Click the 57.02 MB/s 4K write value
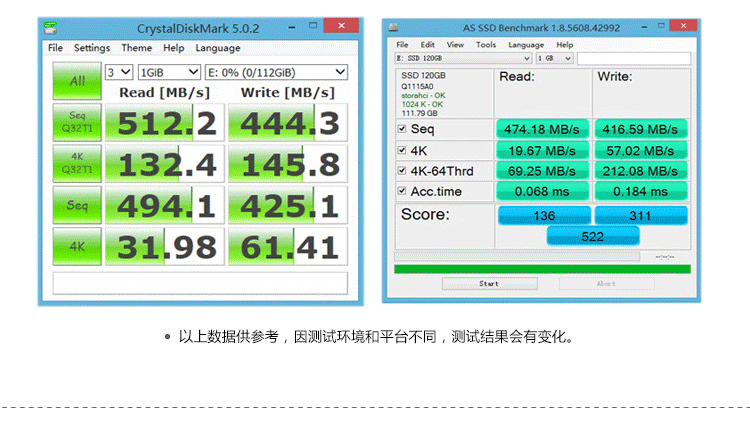750x425 pixels. click(x=640, y=151)
